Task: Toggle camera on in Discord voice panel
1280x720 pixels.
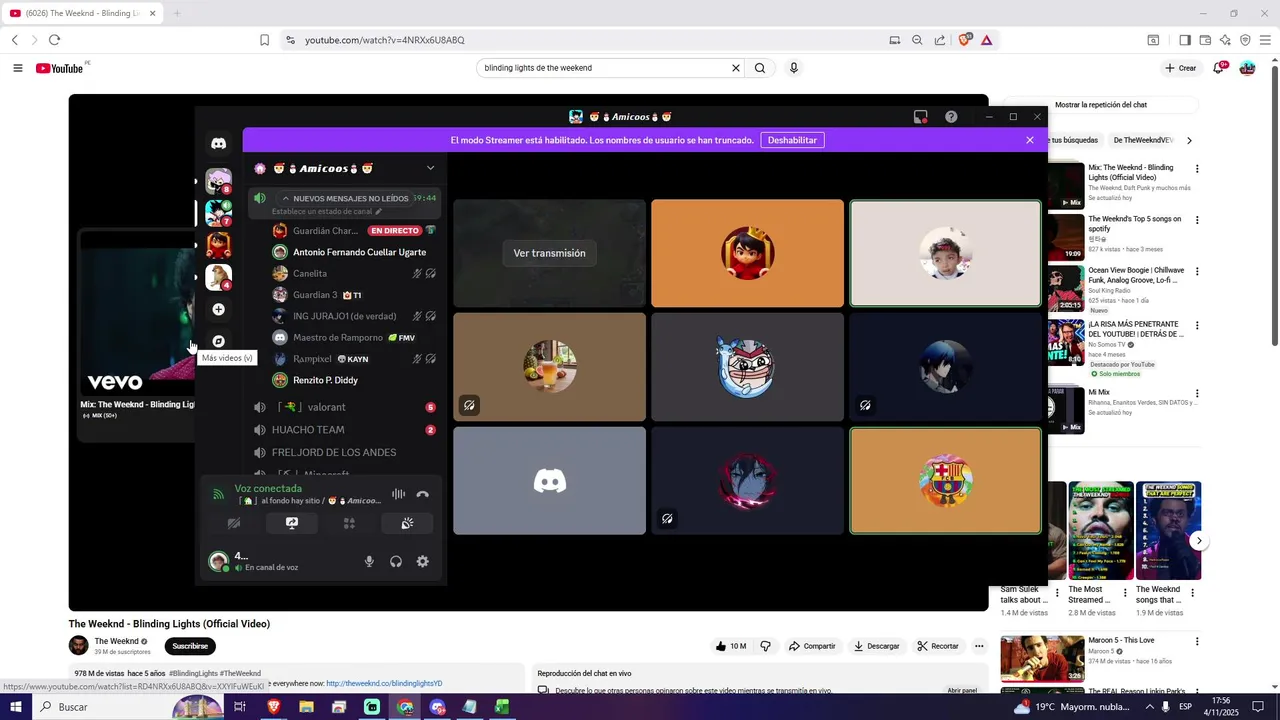Action: (x=233, y=523)
